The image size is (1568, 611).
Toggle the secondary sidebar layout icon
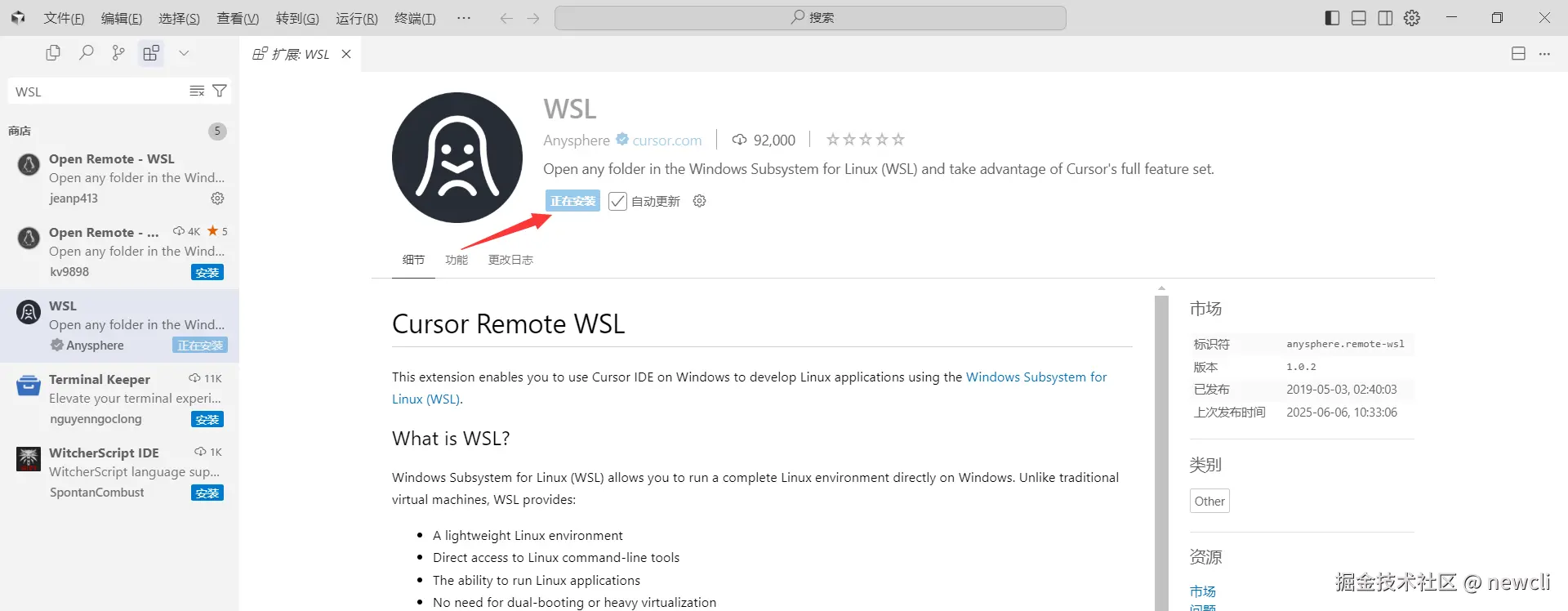(x=1385, y=18)
